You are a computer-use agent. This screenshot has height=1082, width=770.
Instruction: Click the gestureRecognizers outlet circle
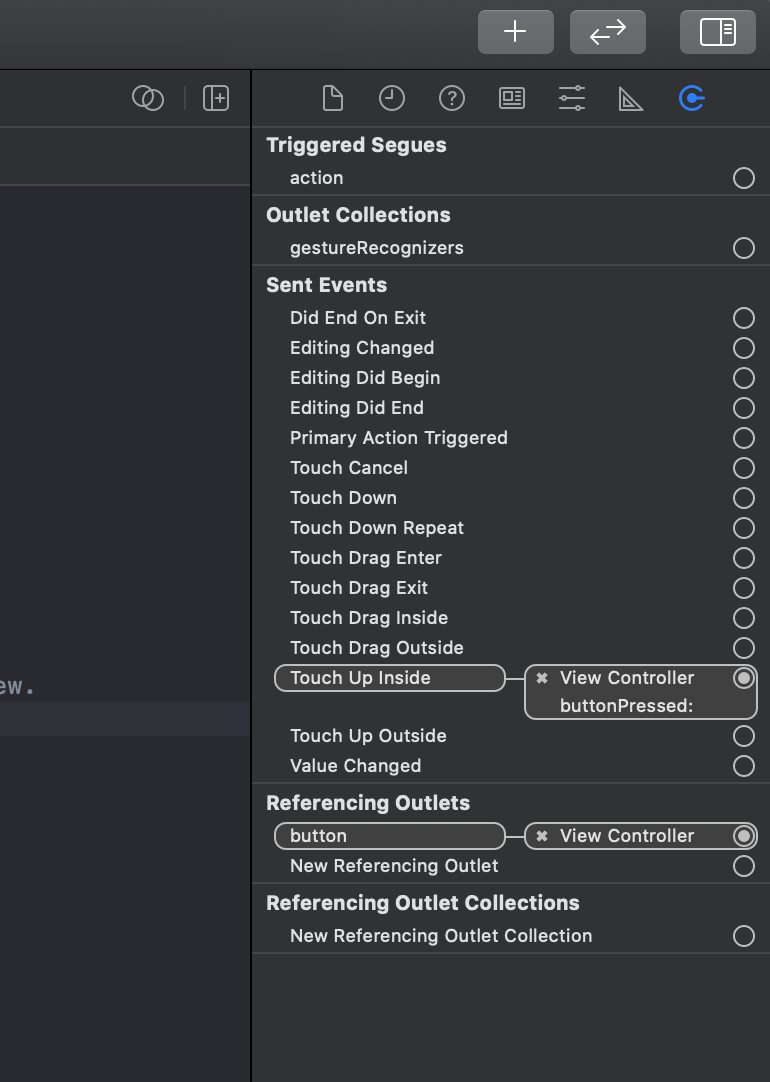743,248
